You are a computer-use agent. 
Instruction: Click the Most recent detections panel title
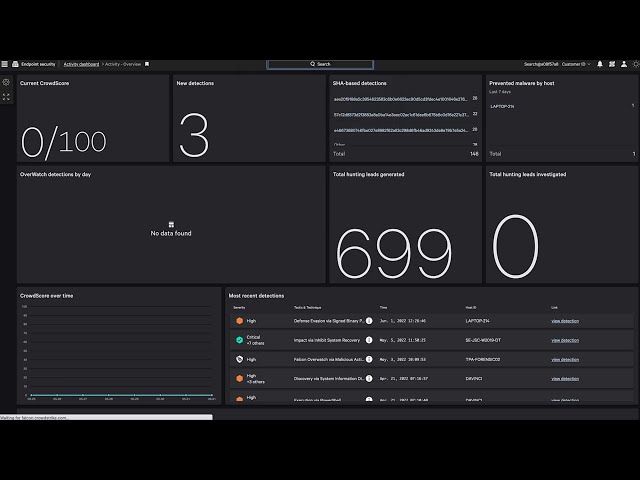(x=256, y=296)
